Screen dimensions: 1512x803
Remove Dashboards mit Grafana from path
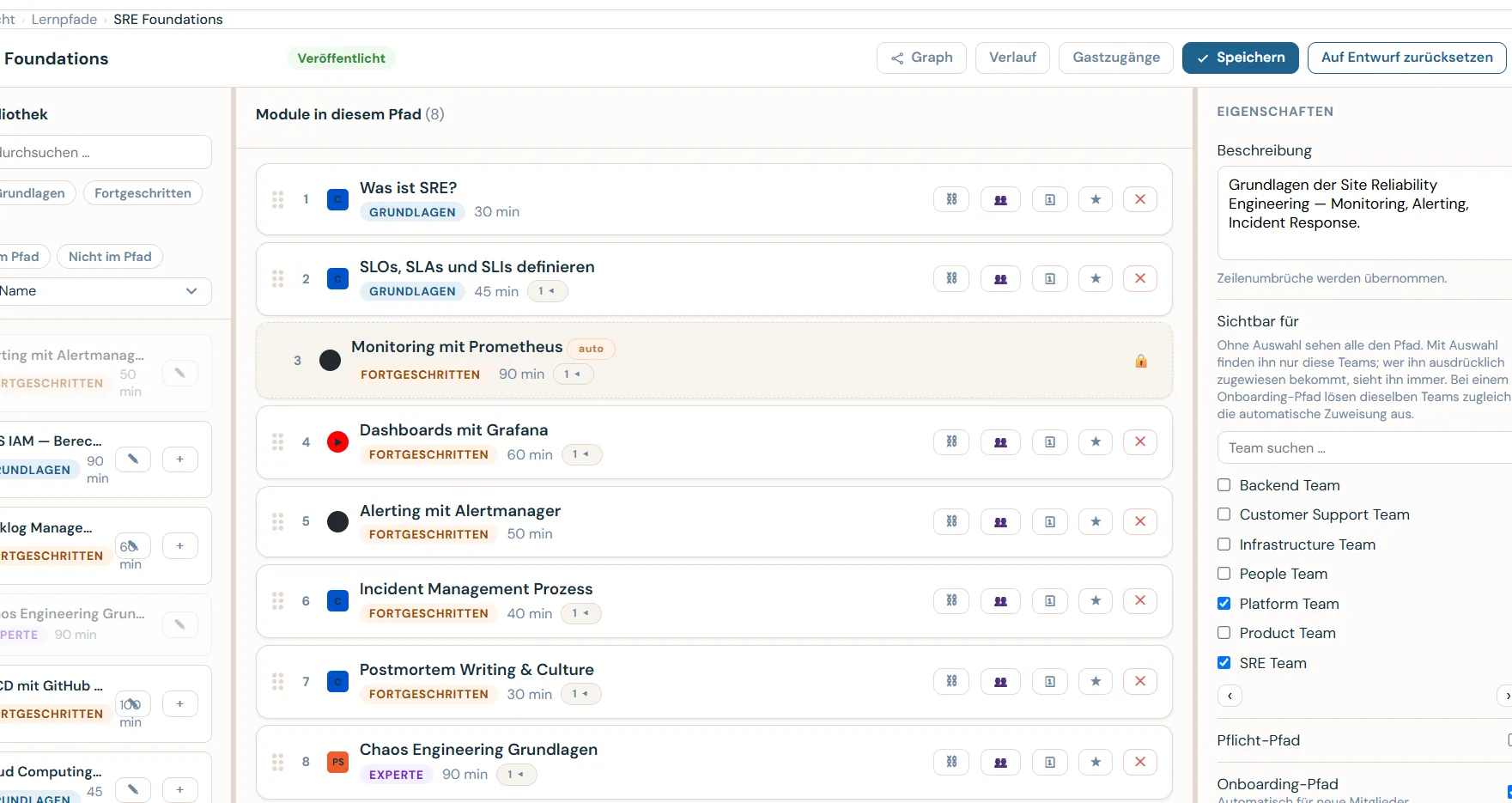tap(1140, 441)
